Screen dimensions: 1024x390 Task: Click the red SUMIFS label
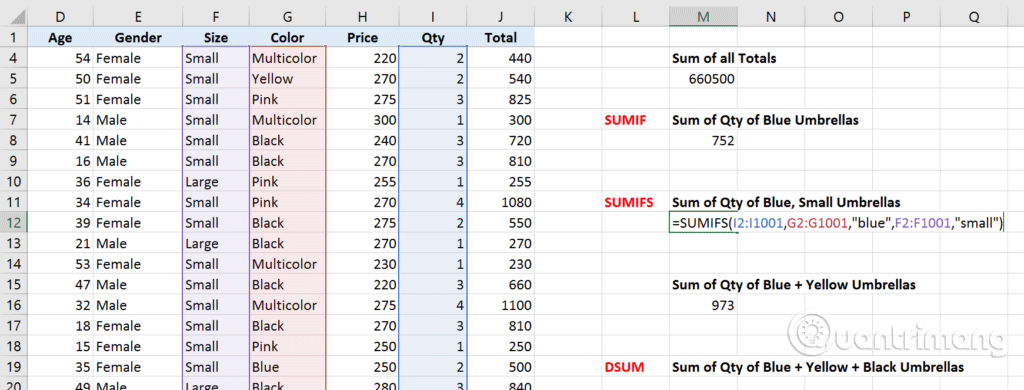pyautogui.click(x=630, y=203)
